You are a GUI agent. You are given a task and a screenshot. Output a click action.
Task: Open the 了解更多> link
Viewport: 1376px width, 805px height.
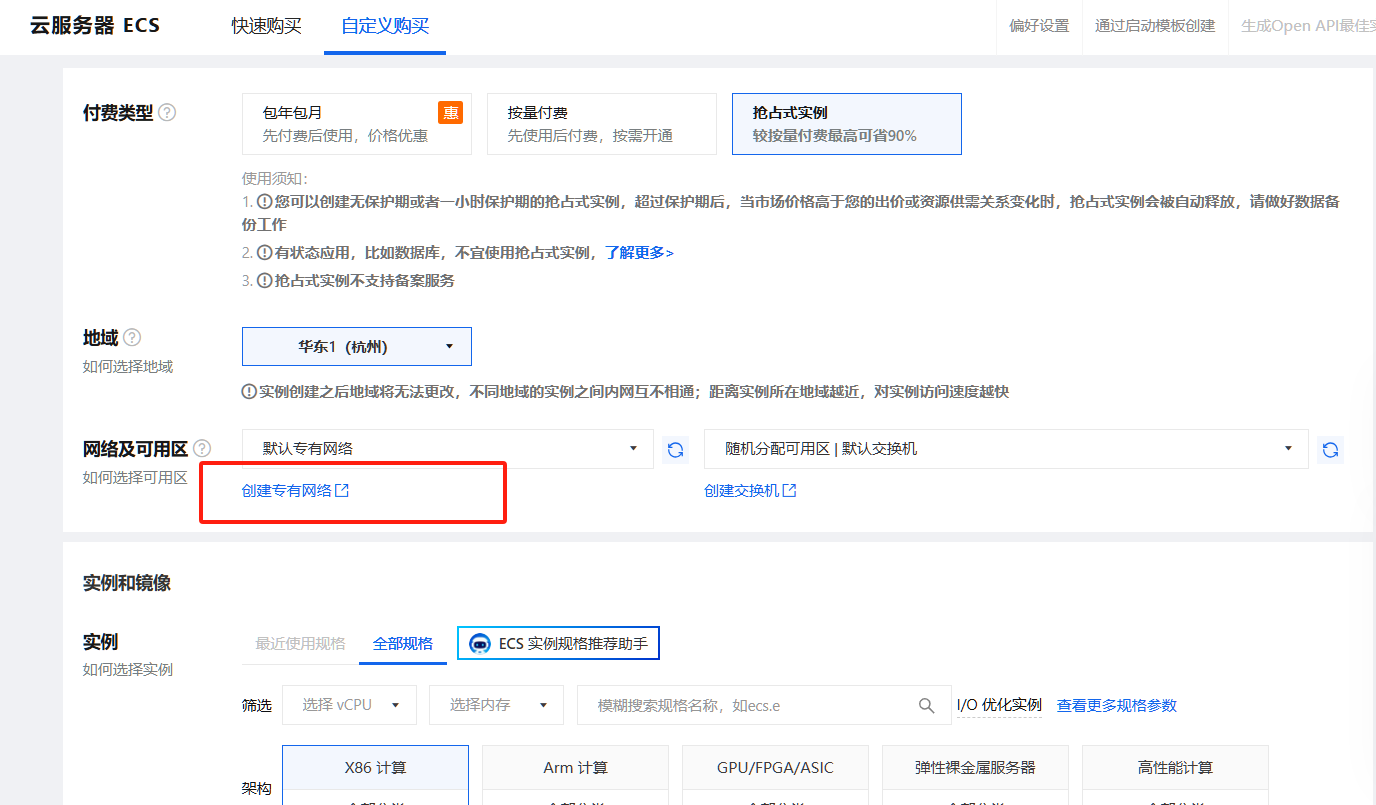(x=639, y=253)
